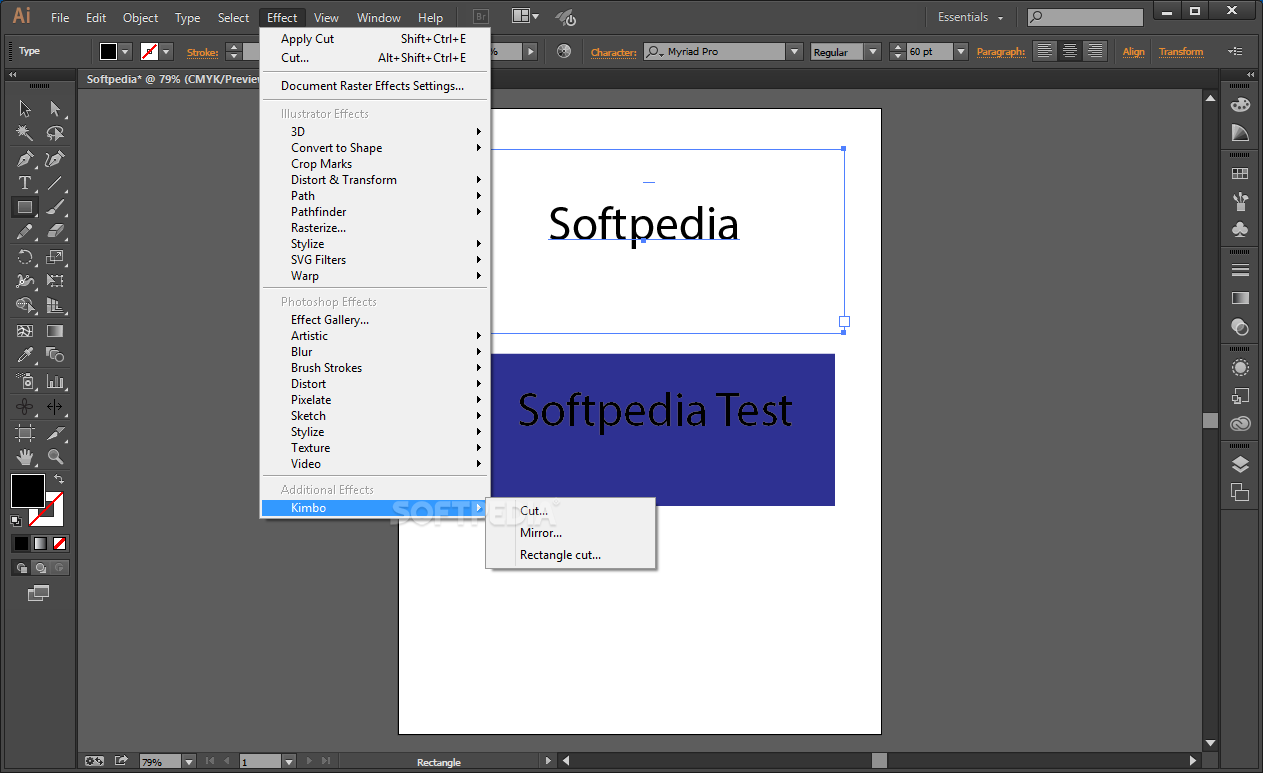The width and height of the screenshot is (1263, 773).
Task: Set alignment to Align right
Action: pos(1095,51)
